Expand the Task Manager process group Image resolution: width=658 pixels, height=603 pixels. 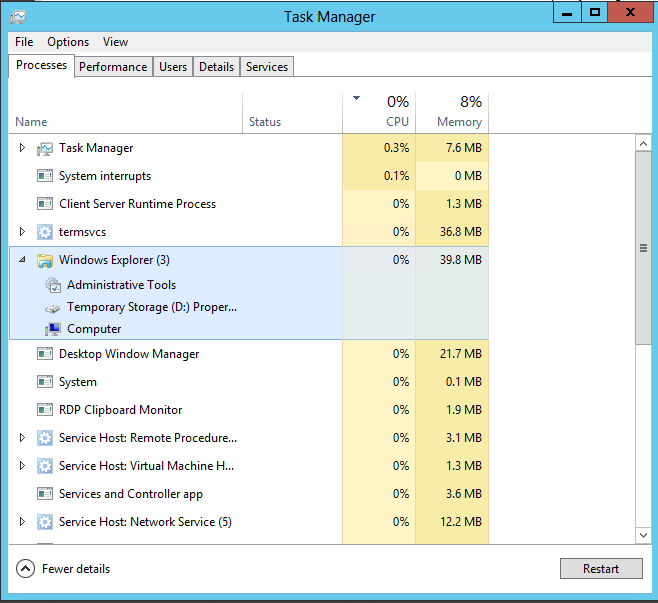tap(22, 148)
